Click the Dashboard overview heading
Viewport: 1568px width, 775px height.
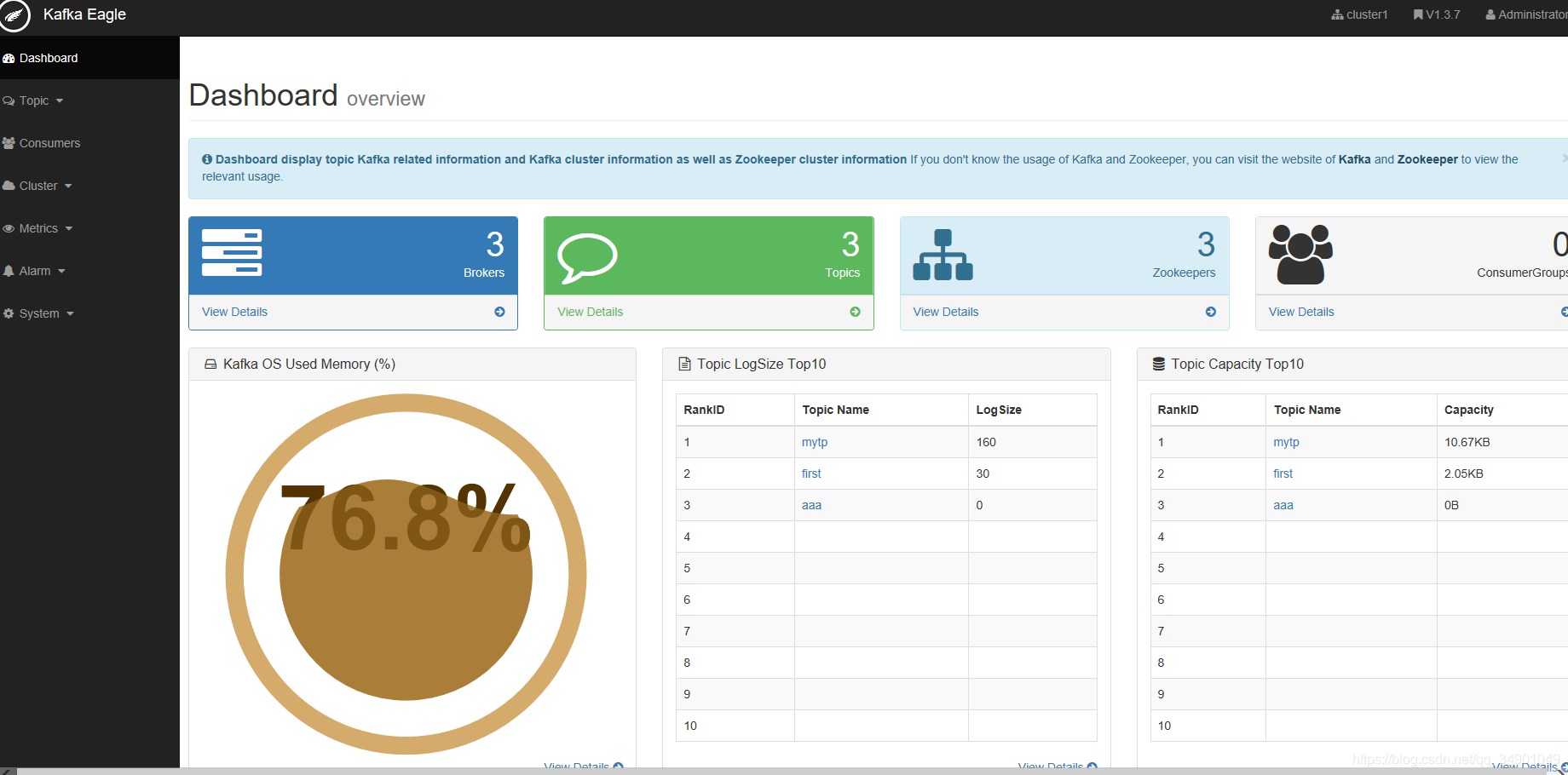pyautogui.click(x=307, y=95)
